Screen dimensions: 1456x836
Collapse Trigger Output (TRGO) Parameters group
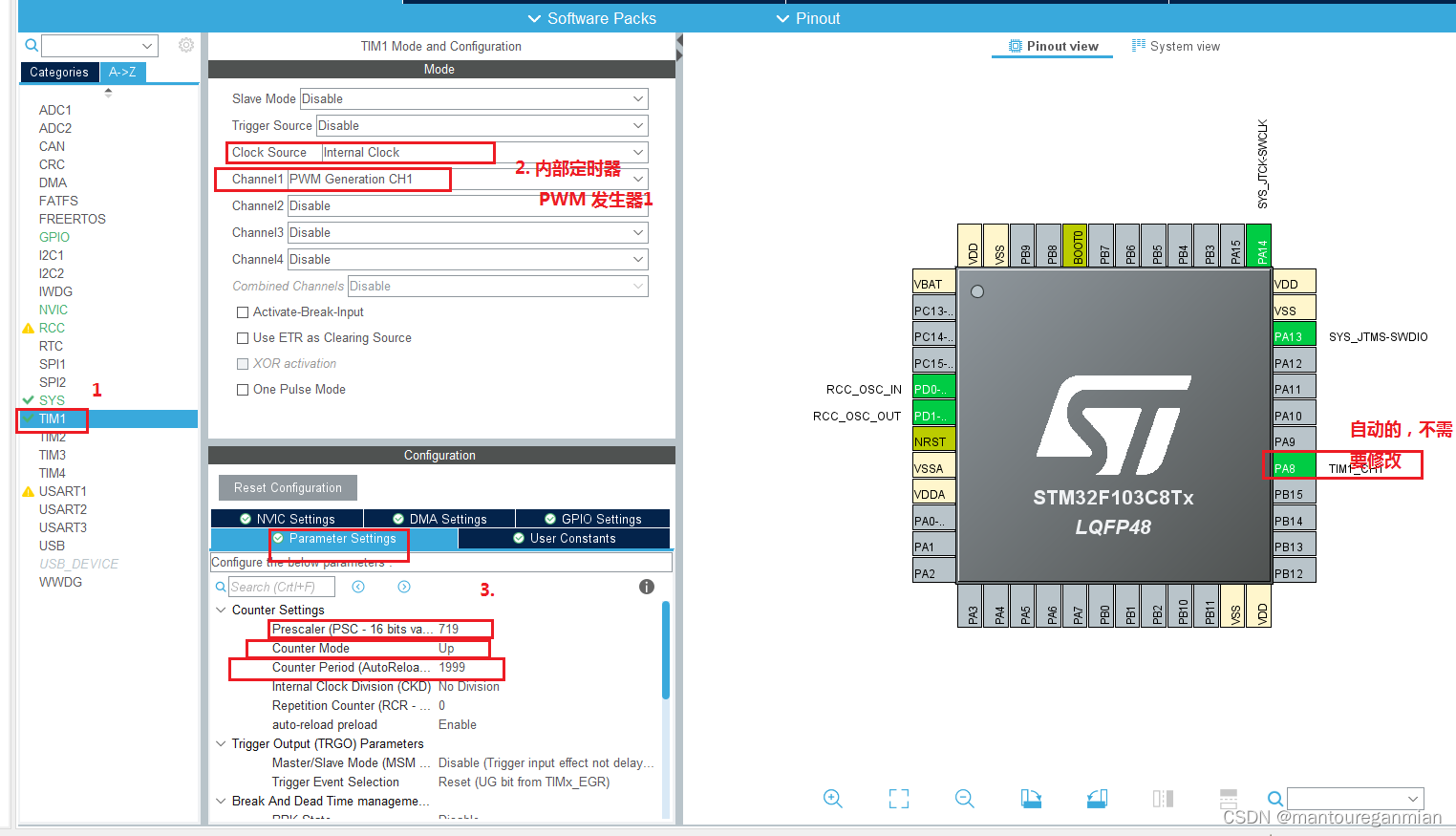[x=221, y=743]
